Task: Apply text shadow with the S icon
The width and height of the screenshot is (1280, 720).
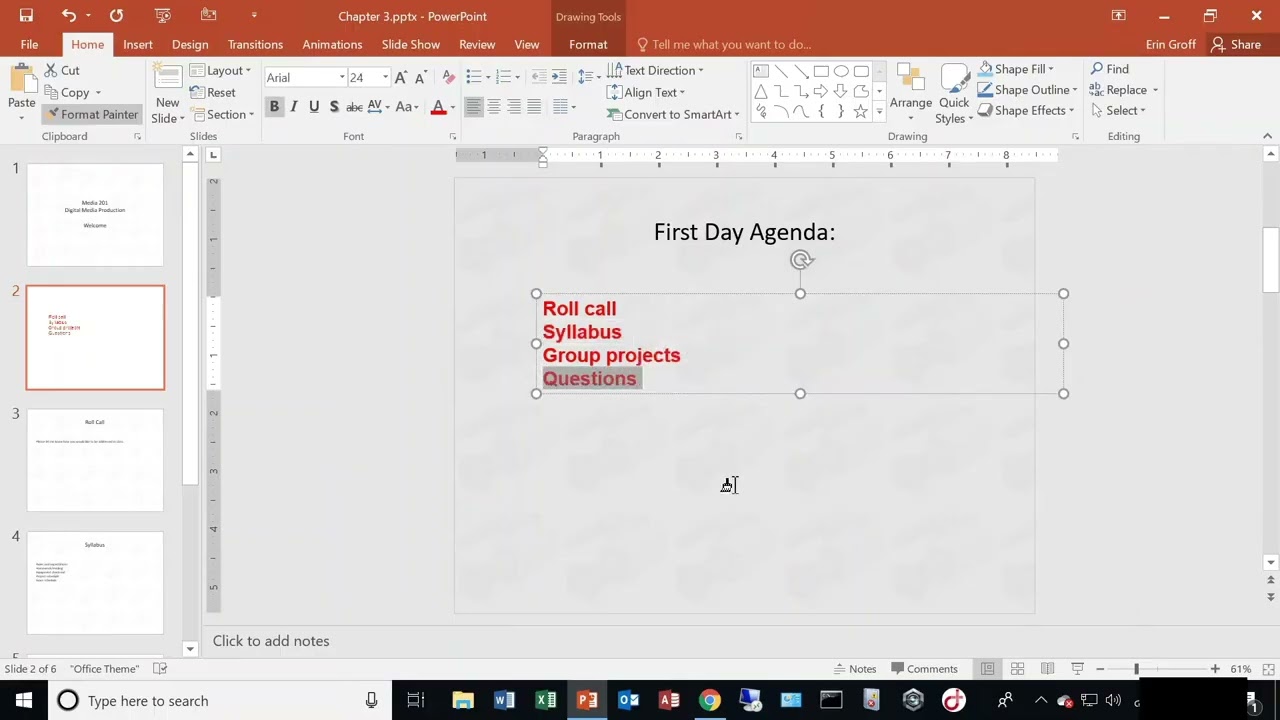Action: tap(334, 107)
